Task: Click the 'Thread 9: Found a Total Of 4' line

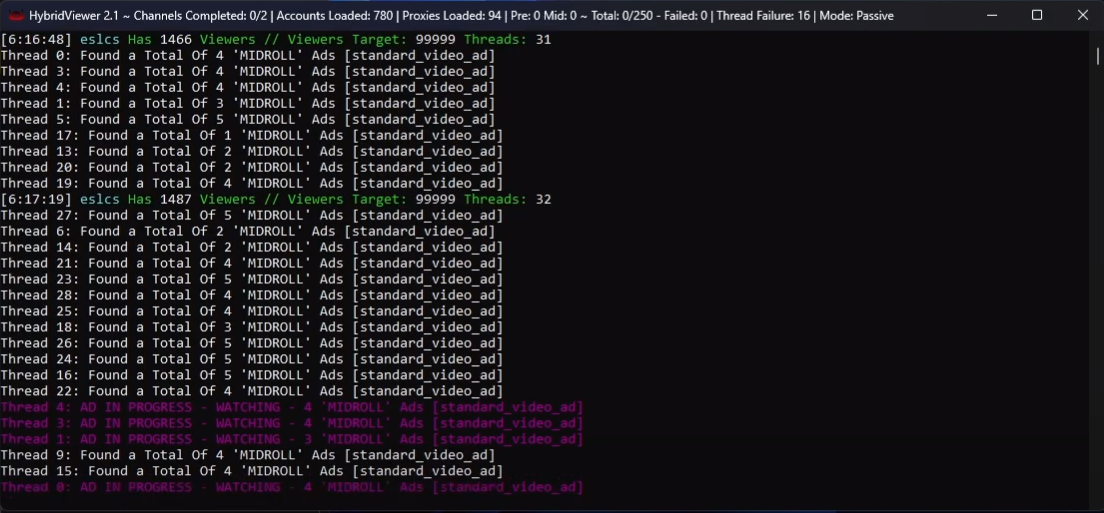Action: [x=248, y=455]
